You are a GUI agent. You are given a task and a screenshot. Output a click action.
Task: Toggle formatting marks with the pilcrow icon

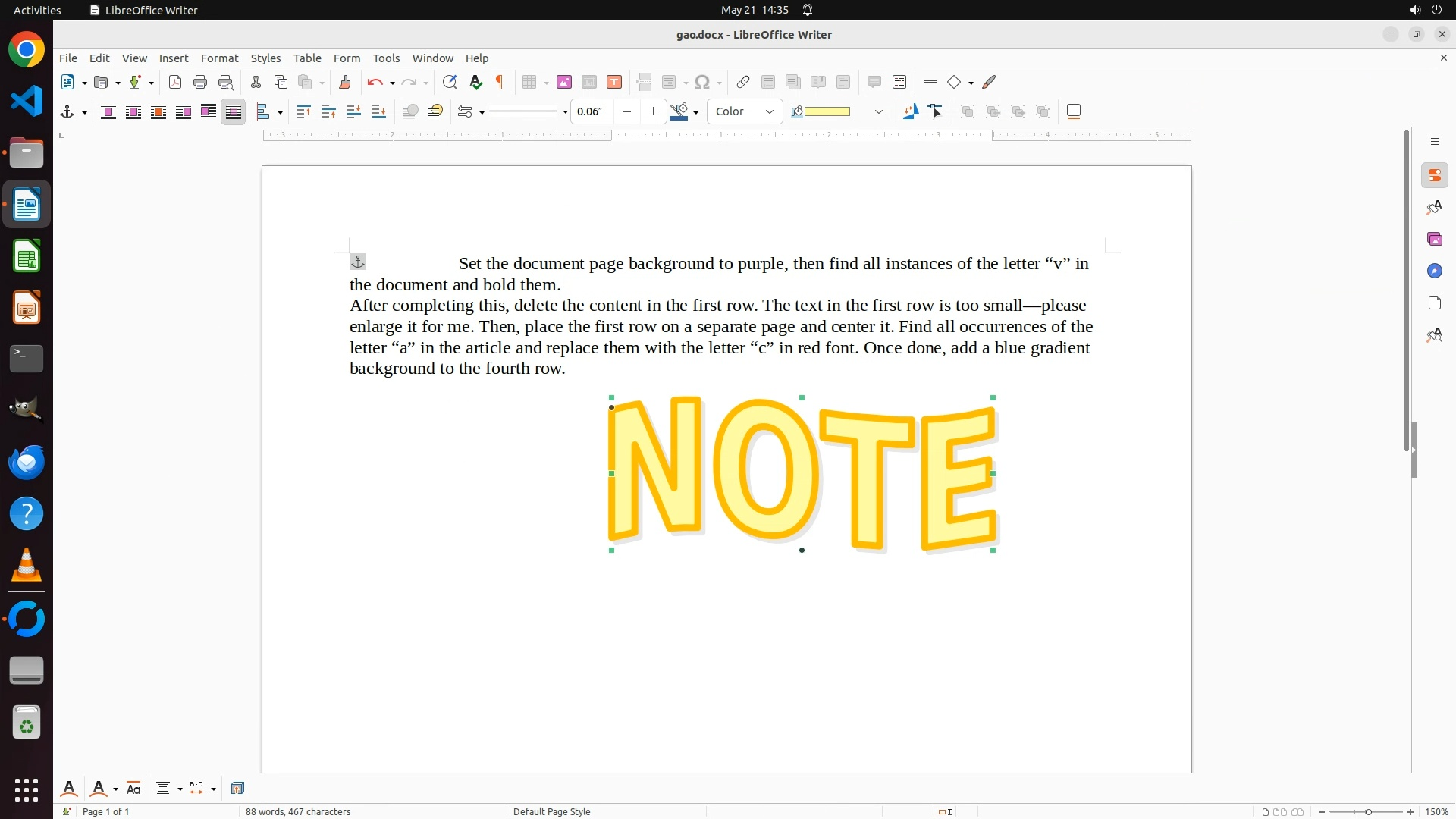pos(500,82)
